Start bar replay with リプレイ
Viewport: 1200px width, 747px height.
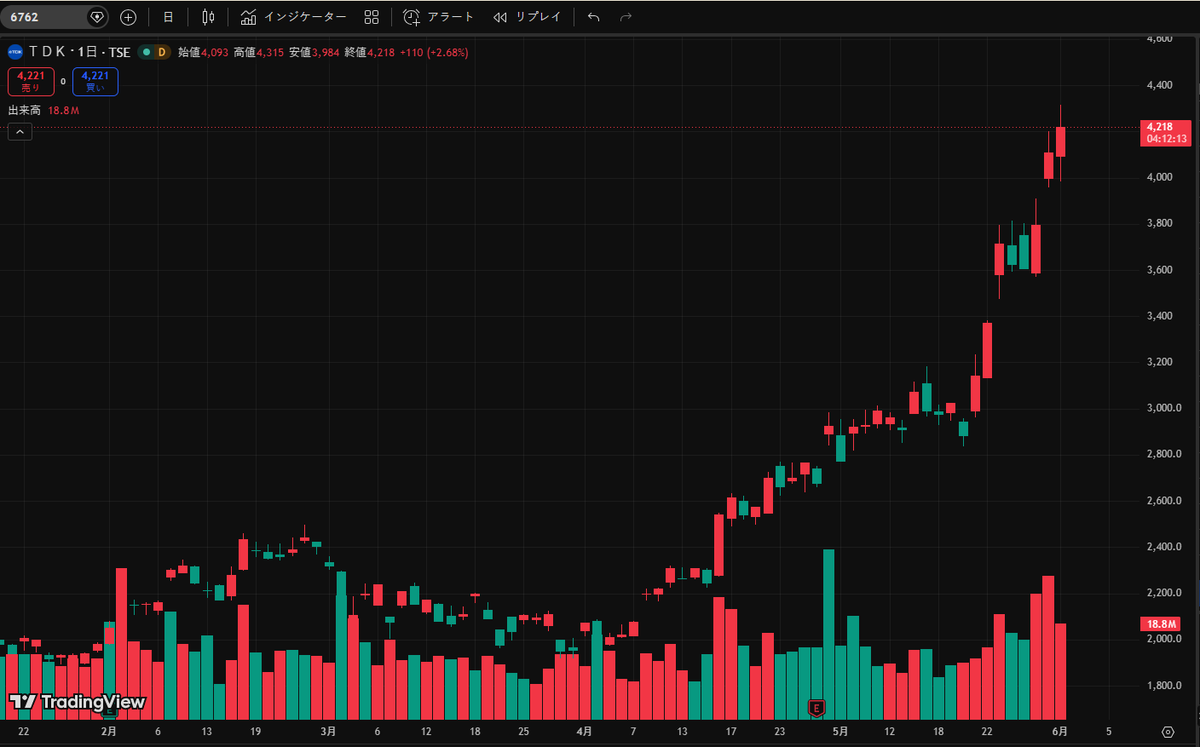[527, 17]
